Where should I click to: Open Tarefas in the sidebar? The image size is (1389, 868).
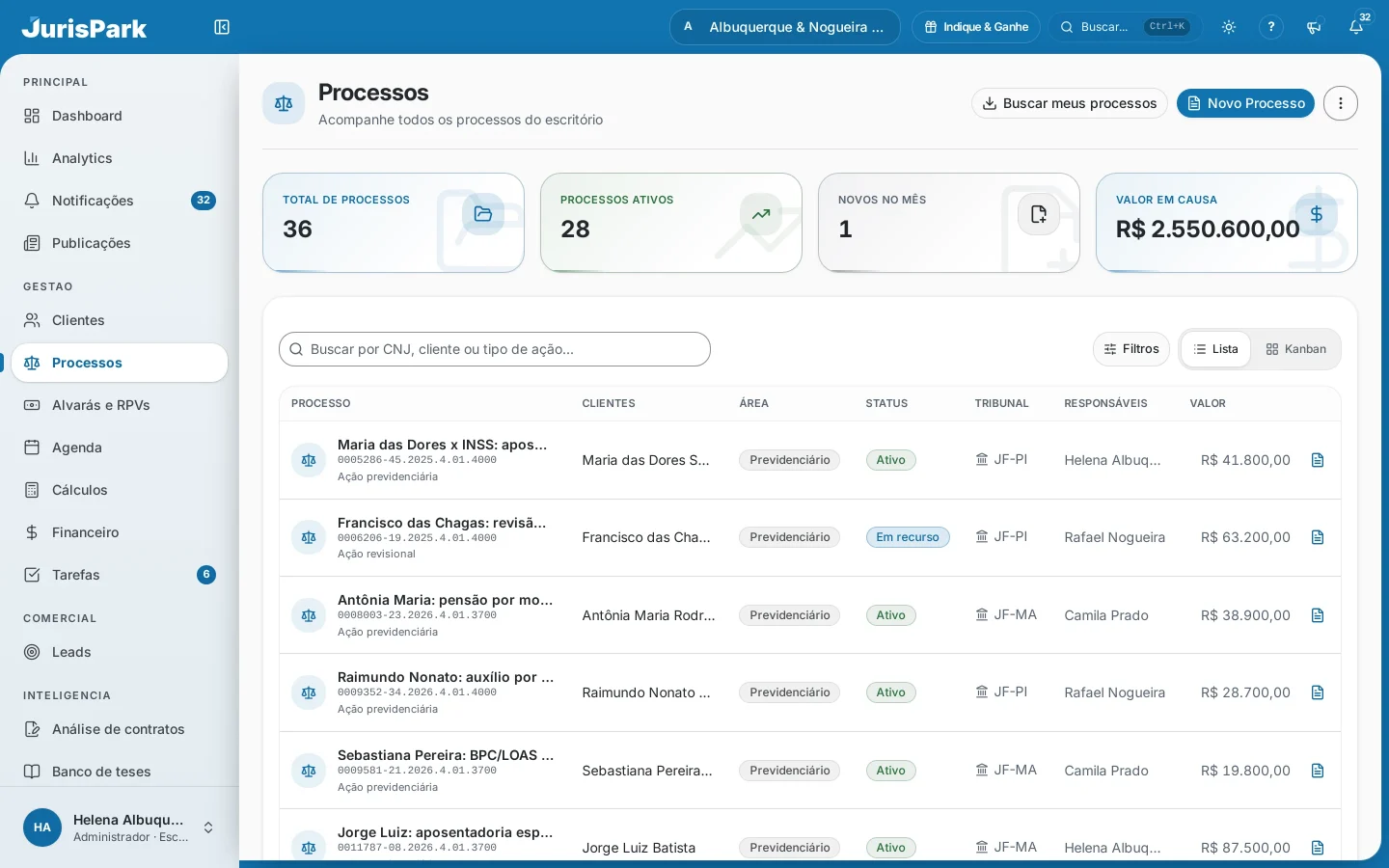(x=120, y=575)
